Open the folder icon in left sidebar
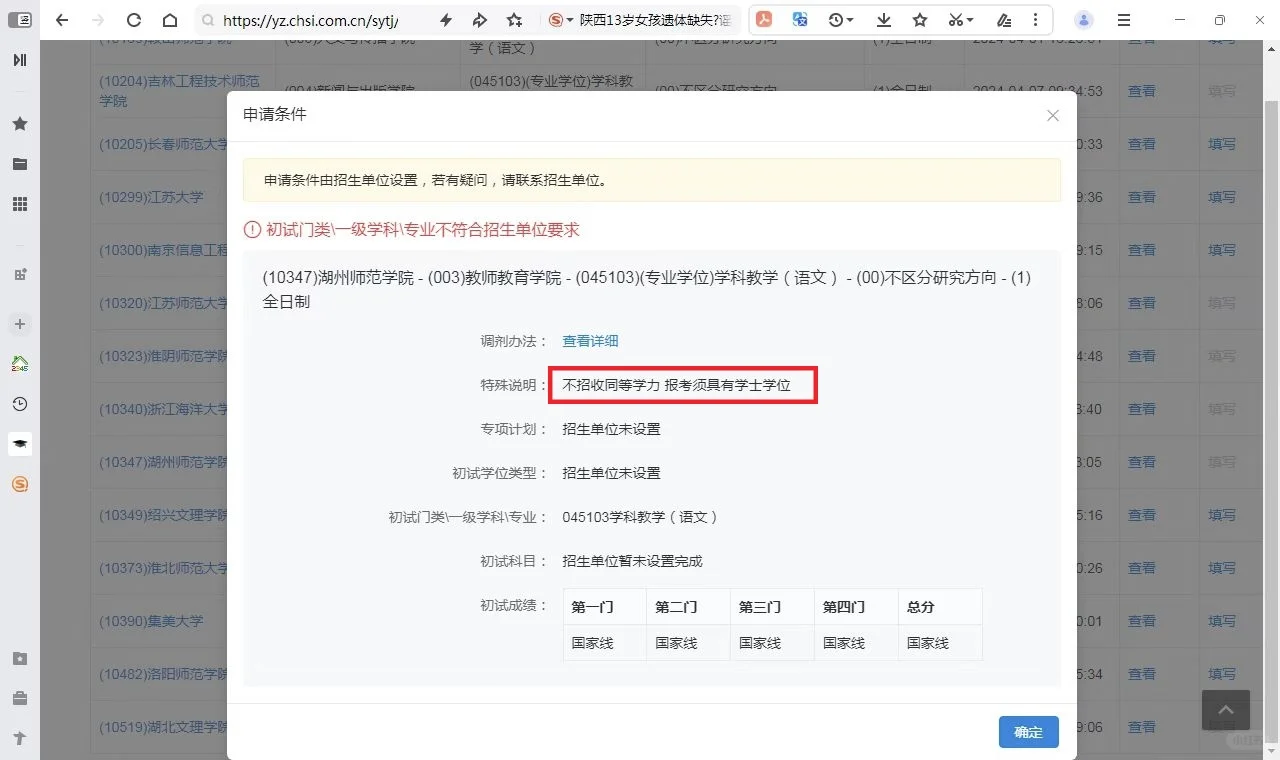This screenshot has width=1280, height=760. click(19, 164)
